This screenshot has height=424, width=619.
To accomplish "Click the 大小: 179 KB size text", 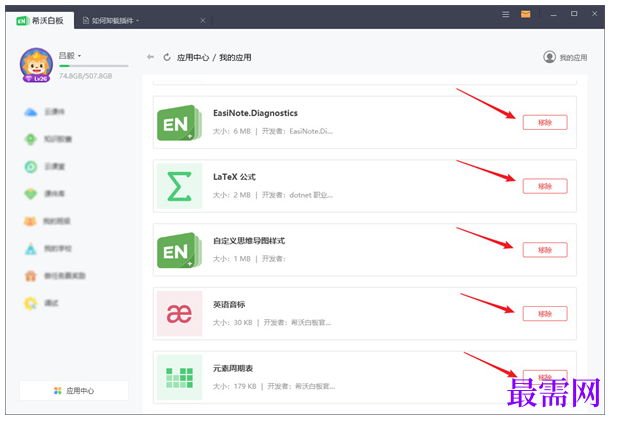I will [x=234, y=386].
